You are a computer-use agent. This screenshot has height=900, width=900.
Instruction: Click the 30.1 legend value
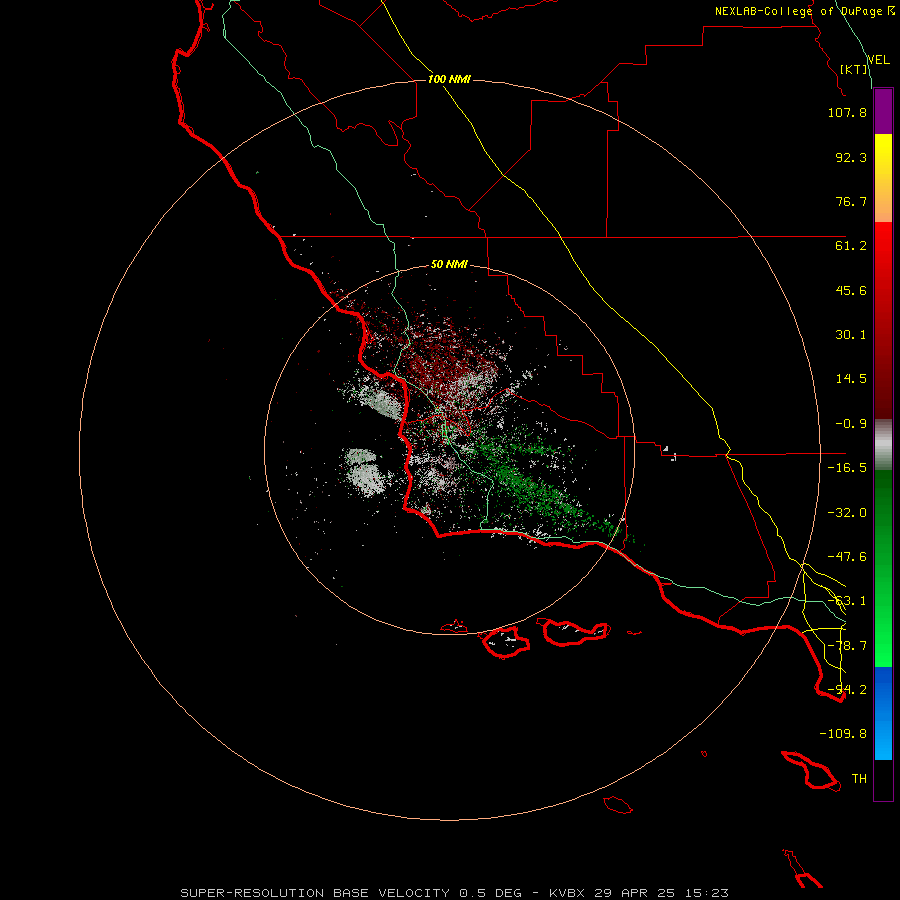[851, 335]
